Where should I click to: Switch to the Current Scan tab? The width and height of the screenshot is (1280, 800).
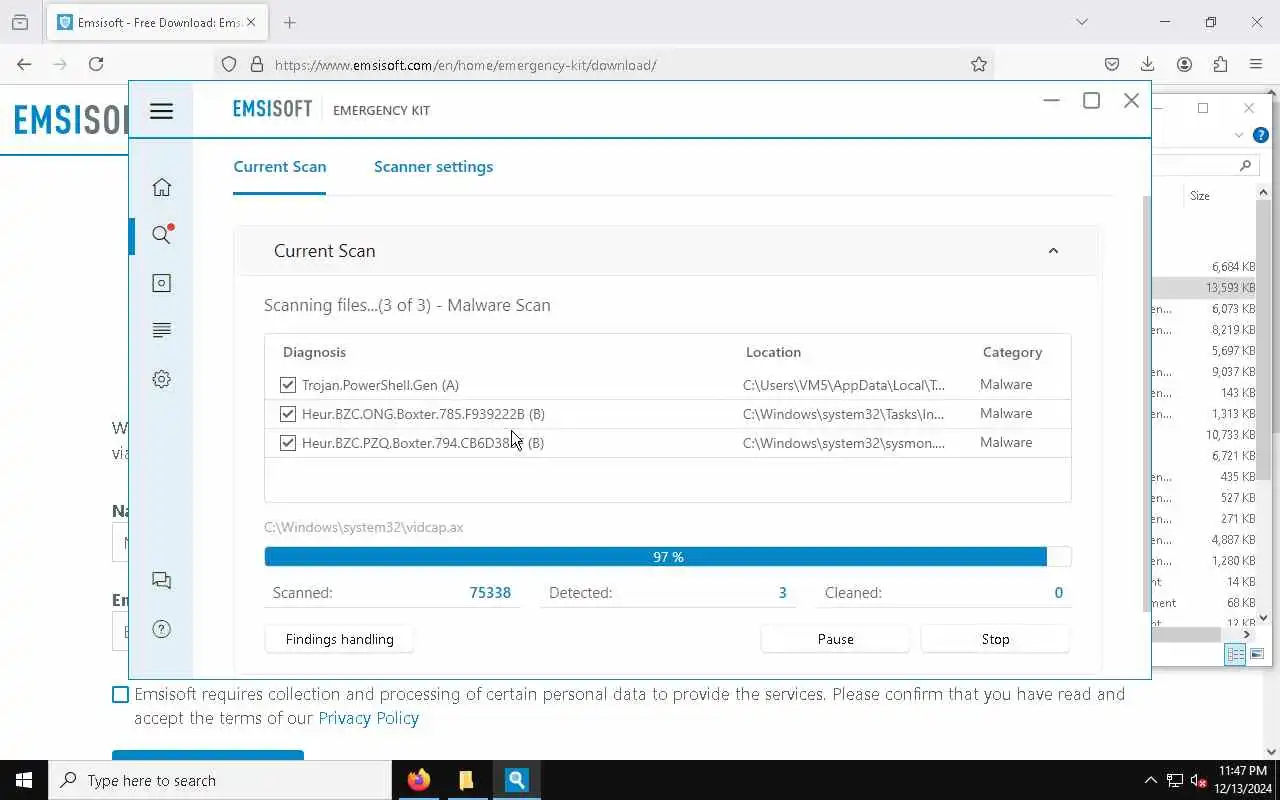pos(280,167)
